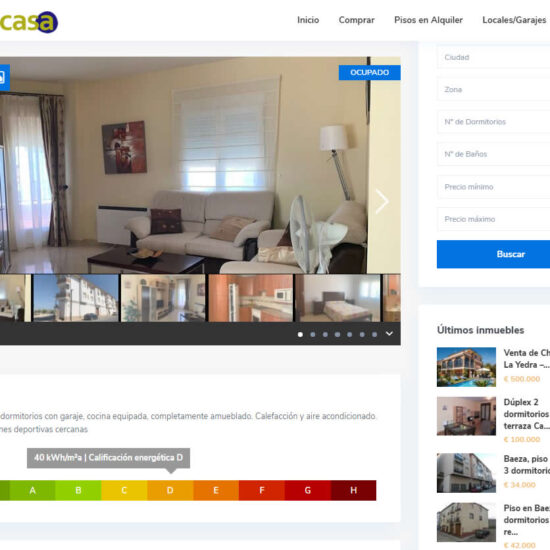
Task: Click the energy rating F segment
Action: coord(262,490)
